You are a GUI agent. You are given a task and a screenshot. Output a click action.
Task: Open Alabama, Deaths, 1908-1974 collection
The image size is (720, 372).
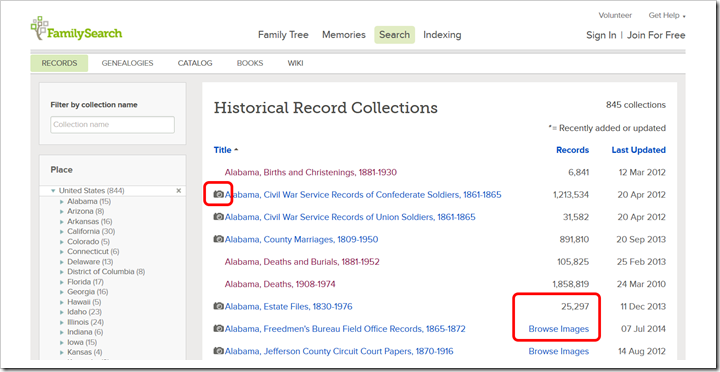click(280, 284)
